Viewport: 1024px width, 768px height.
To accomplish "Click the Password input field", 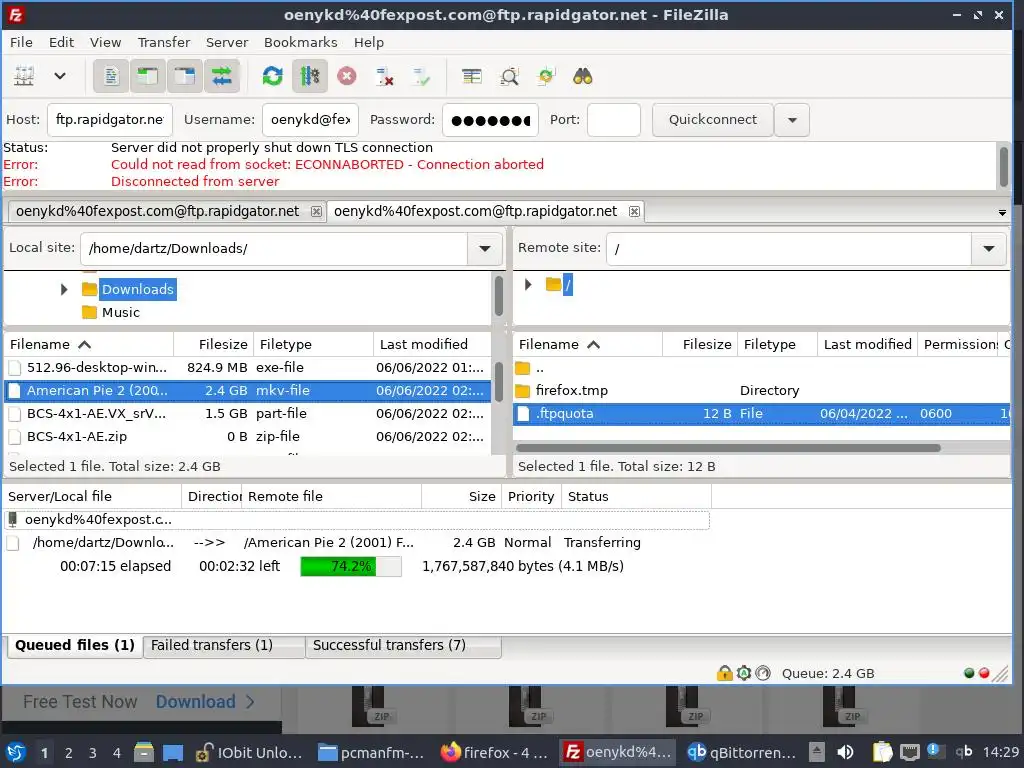I will [x=490, y=120].
